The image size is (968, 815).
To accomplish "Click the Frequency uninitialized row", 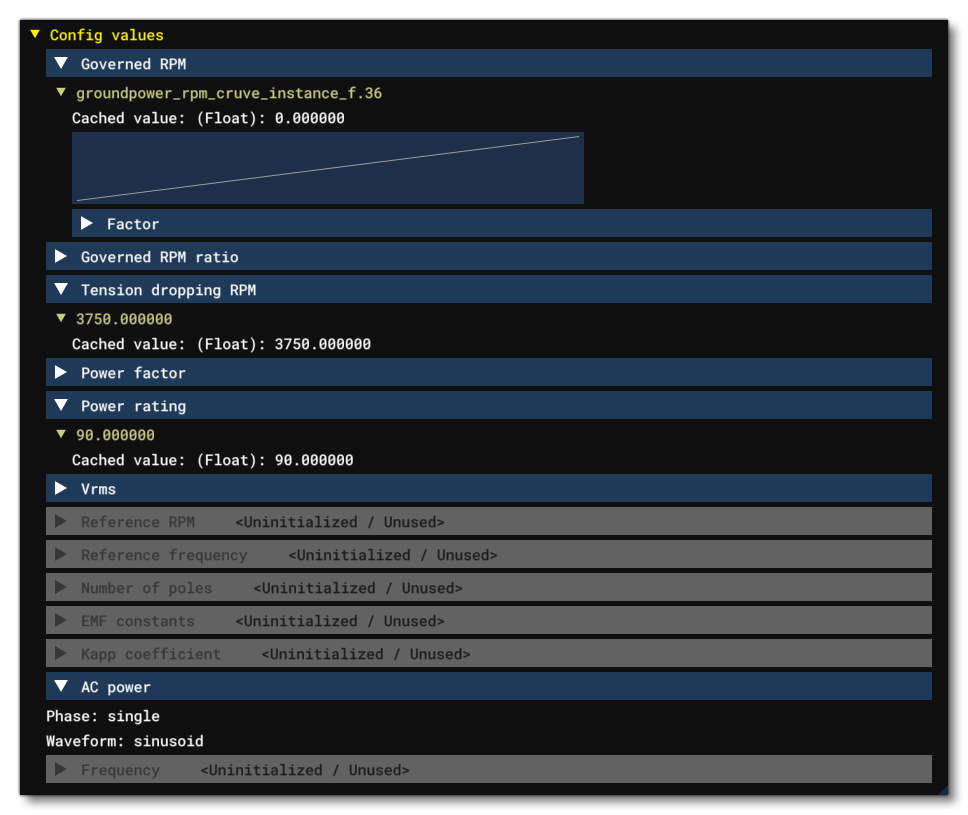I will 488,770.
